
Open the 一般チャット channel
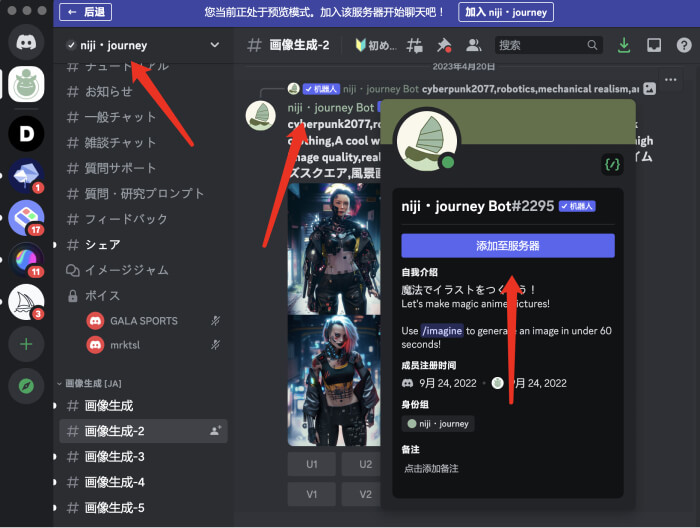(143, 117)
